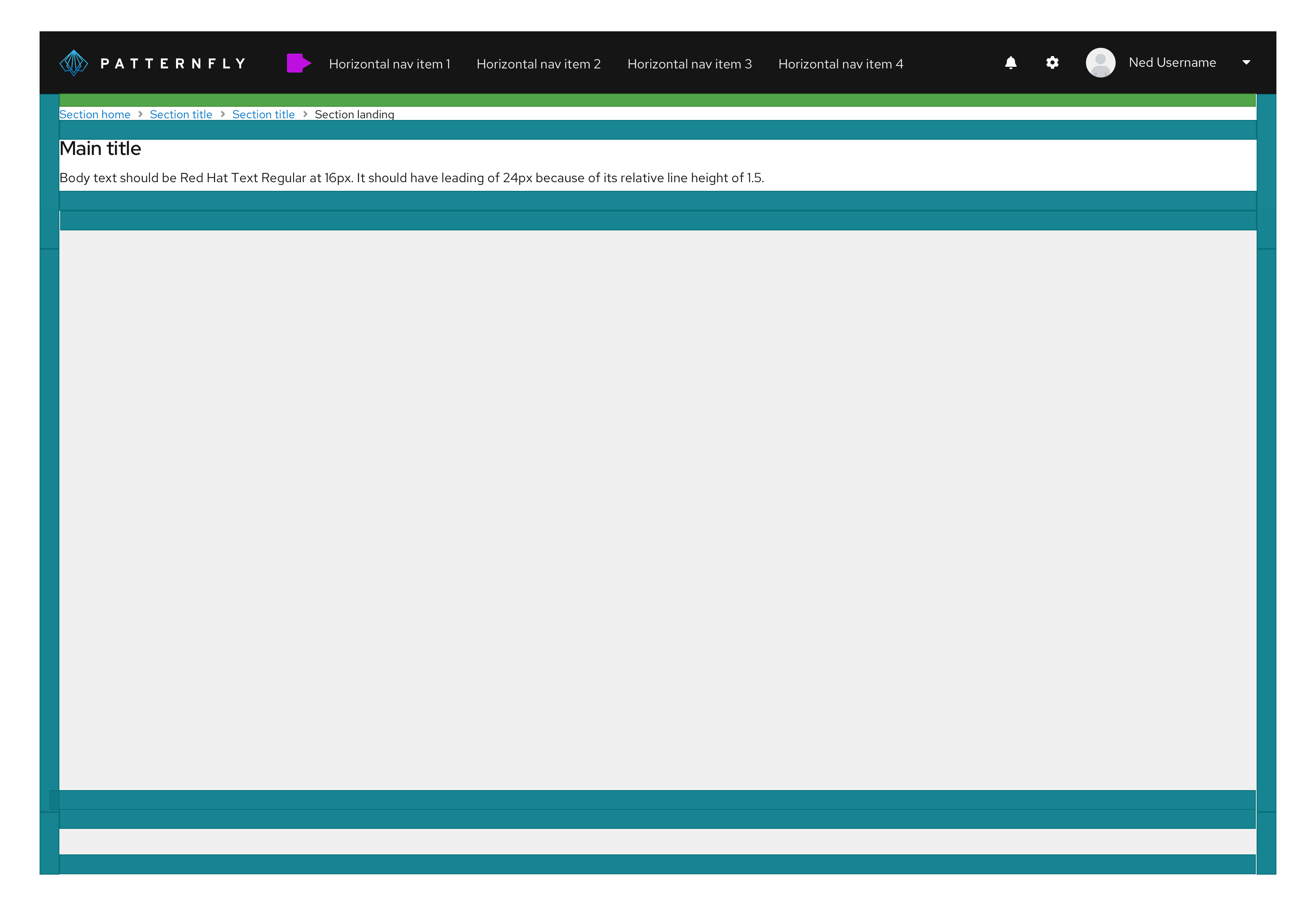Image resolution: width=1316 pixels, height=915 pixels.
Task: Click the teal section divider bottom bar
Action: 658,861
